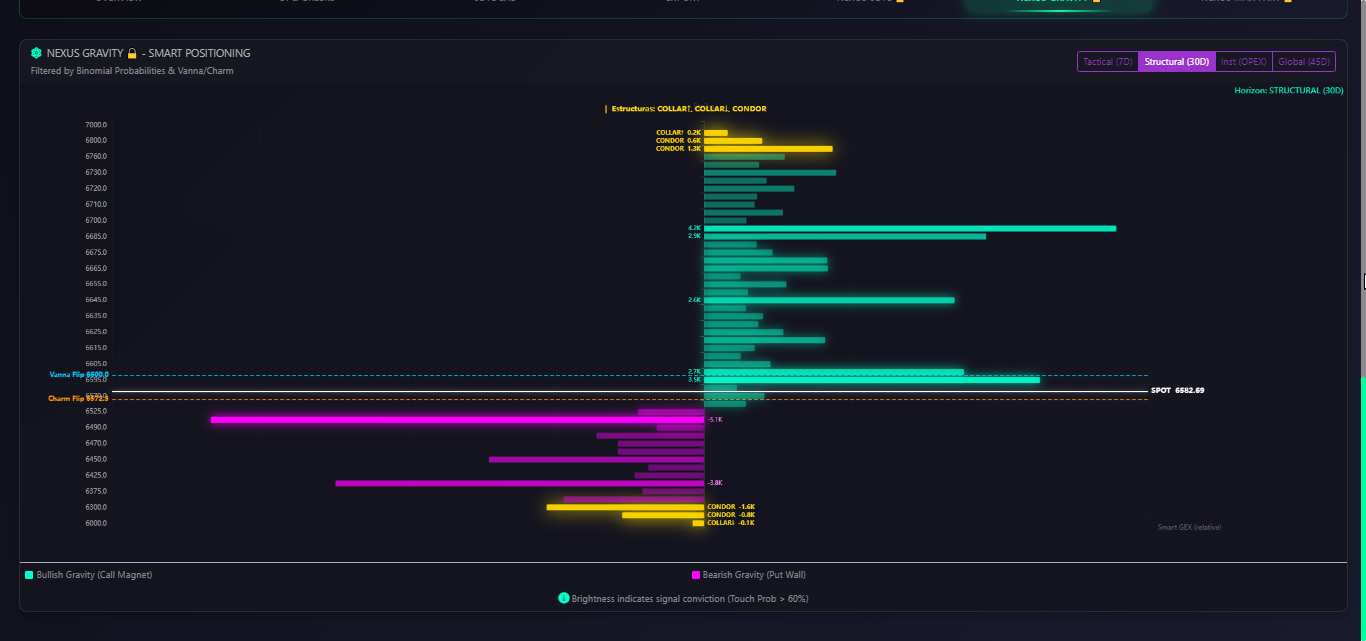Switch to Inst (OPEX) horizon
Viewport: 1366px width, 641px height.
tap(1244, 62)
